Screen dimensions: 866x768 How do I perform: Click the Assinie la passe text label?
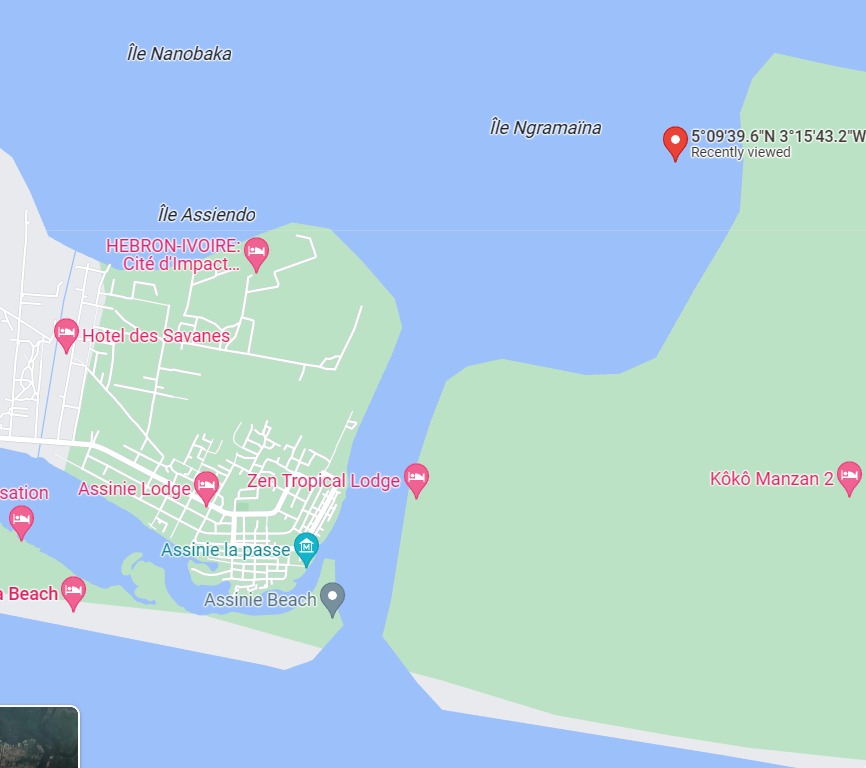(225, 550)
